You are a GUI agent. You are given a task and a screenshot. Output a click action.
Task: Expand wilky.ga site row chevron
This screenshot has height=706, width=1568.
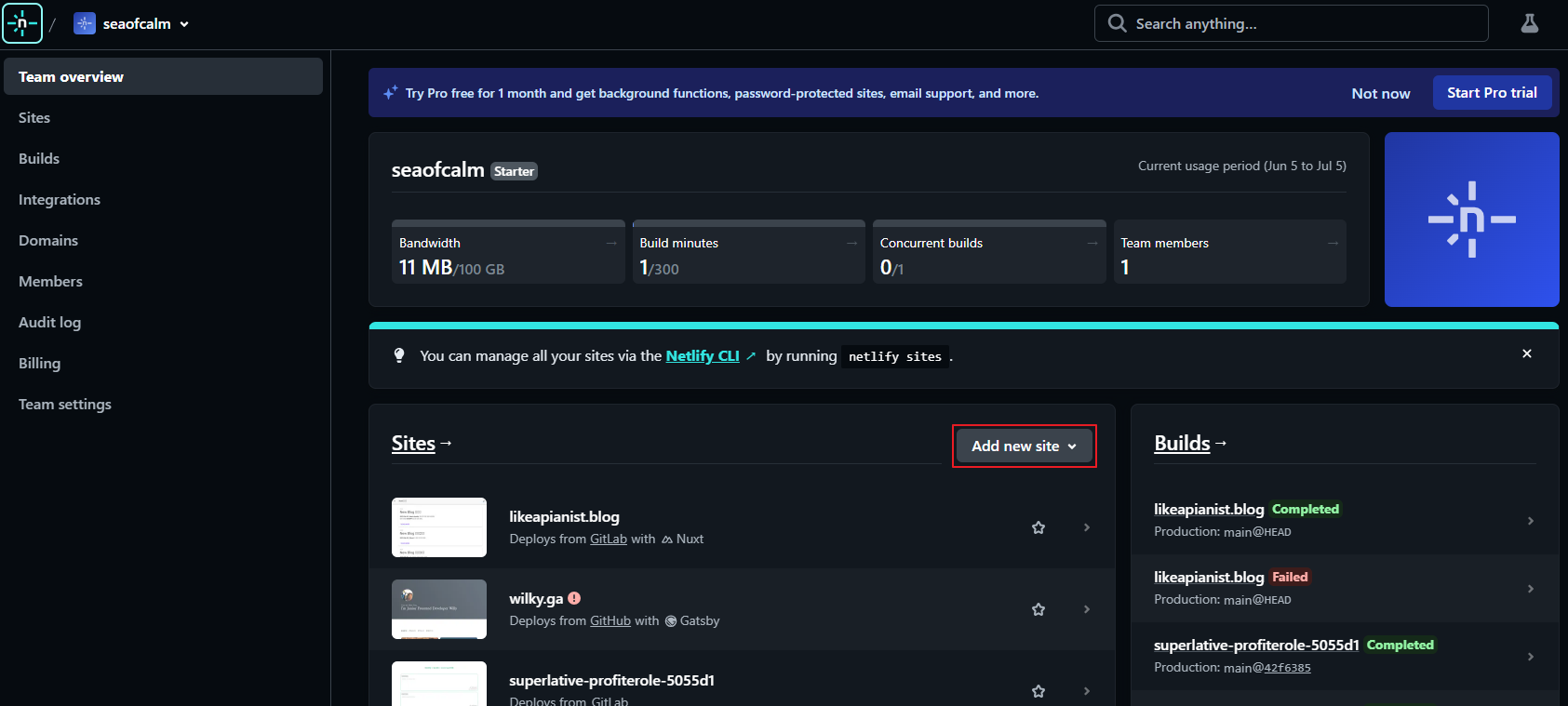point(1087,609)
